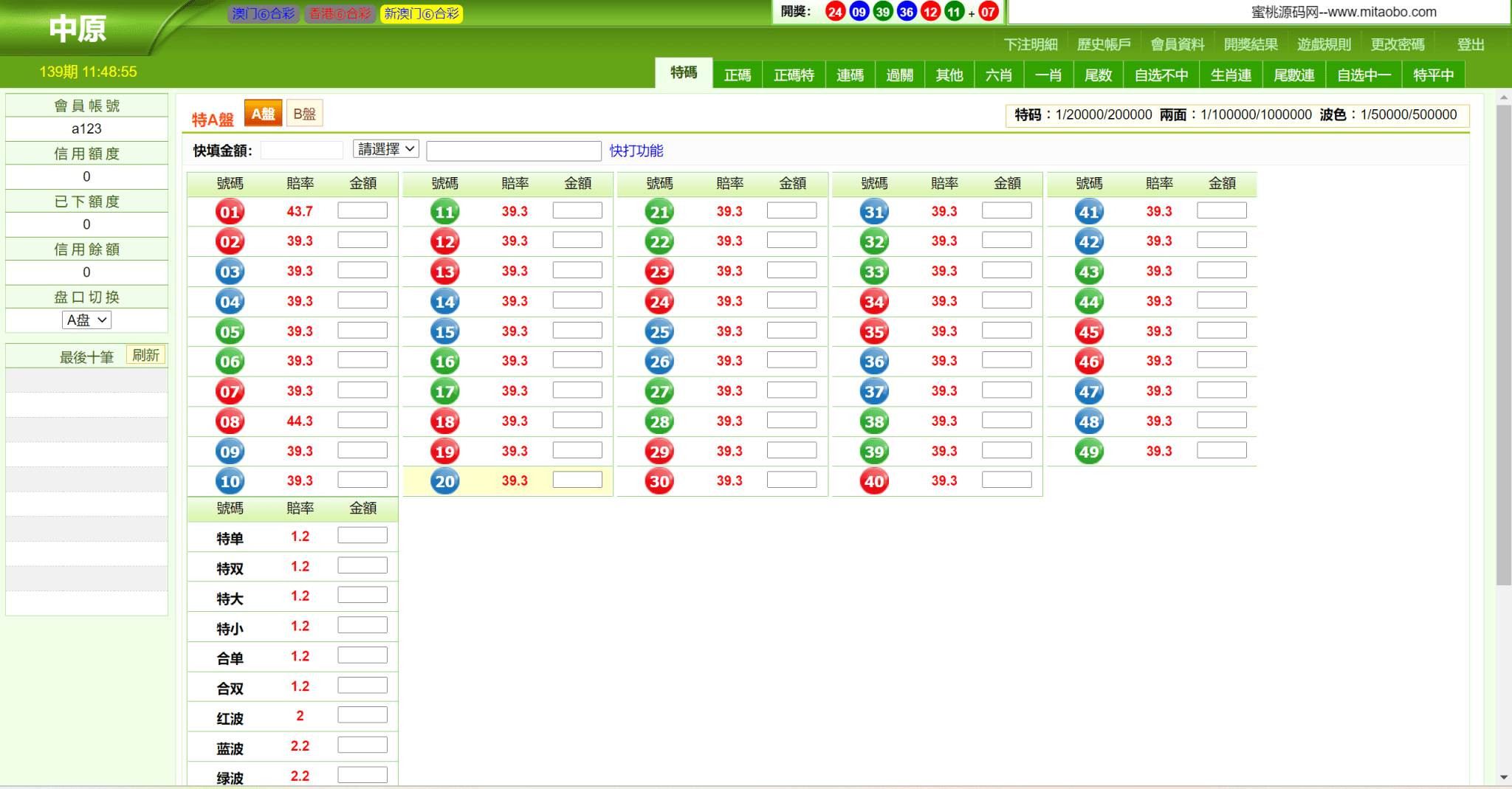Select the 新澳门六合彩 lottery toggle
This screenshot has height=789, width=1512.
(x=422, y=13)
